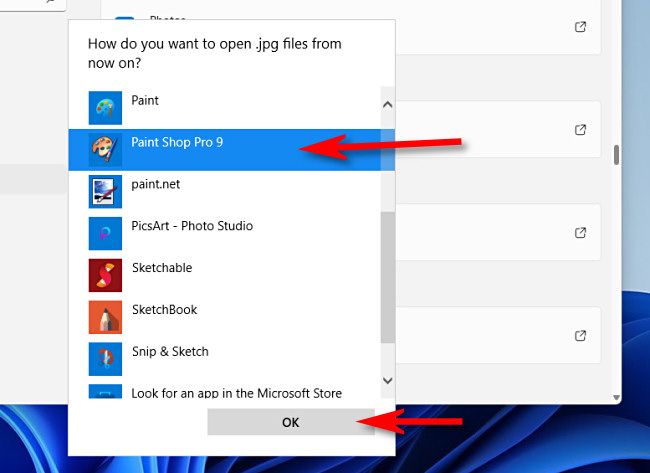
Task: Click the Settings window scrollbar thumb
Action: tap(616, 155)
